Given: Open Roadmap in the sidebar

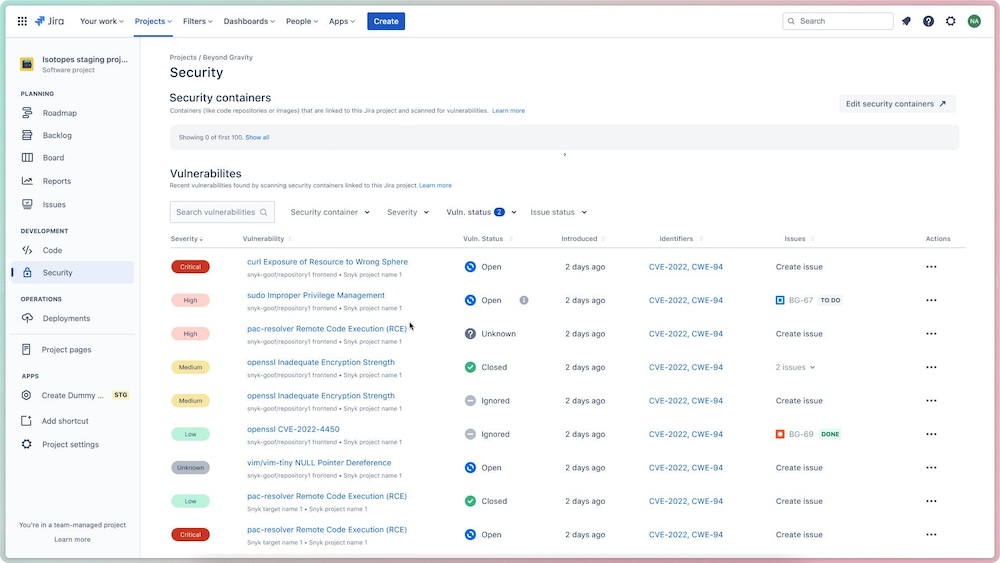Looking at the screenshot, I should (59, 113).
